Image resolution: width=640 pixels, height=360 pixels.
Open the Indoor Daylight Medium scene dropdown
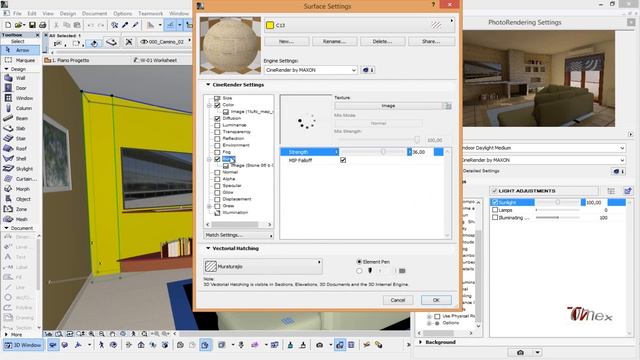pyautogui.click(x=543, y=148)
